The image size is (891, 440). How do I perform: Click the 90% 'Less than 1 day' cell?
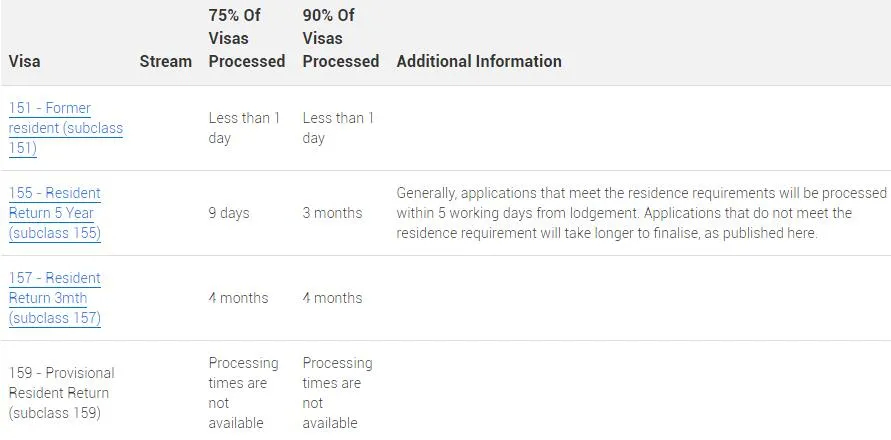click(x=338, y=128)
